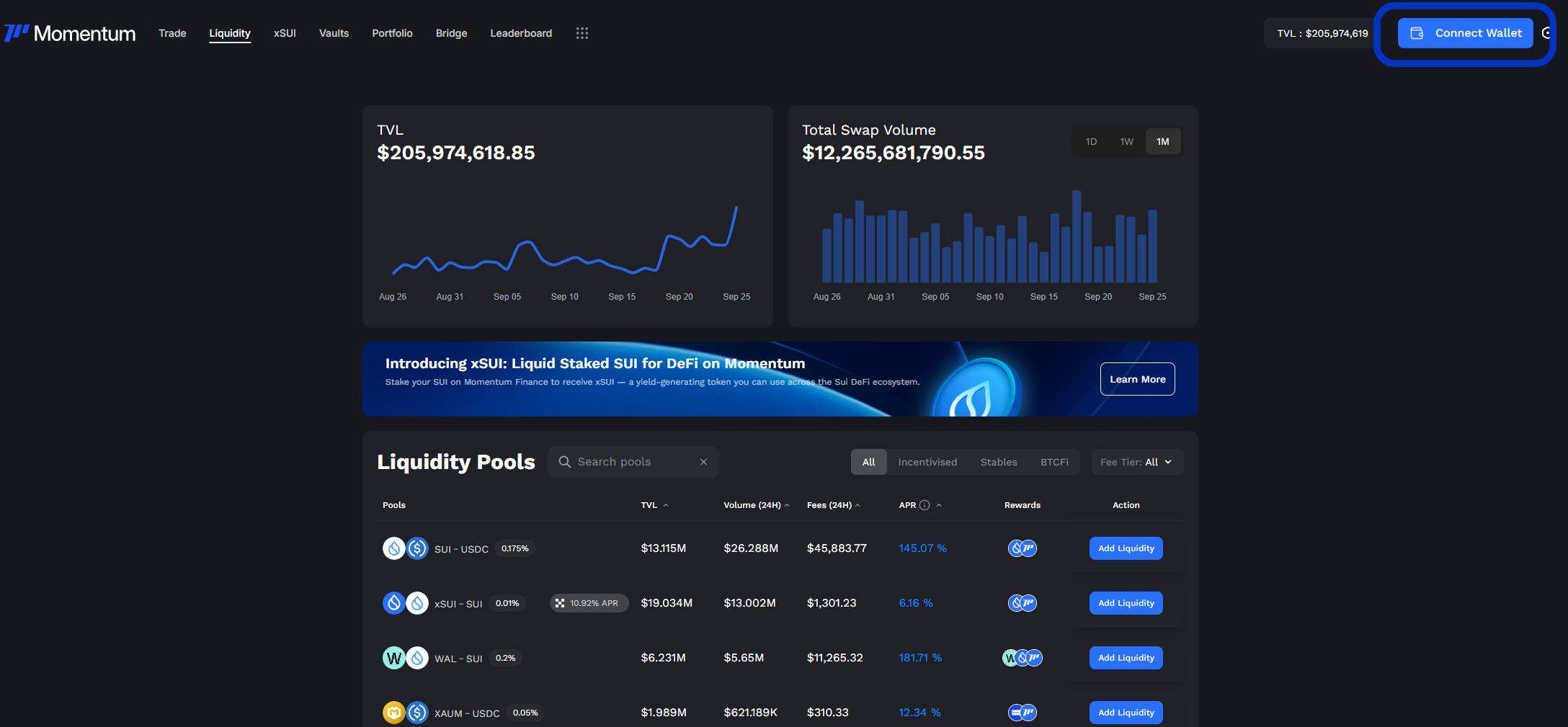Screen dimensions: 1568x727
Task: Click the APR info icon
Action: pyautogui.click(x=925, y=505)
